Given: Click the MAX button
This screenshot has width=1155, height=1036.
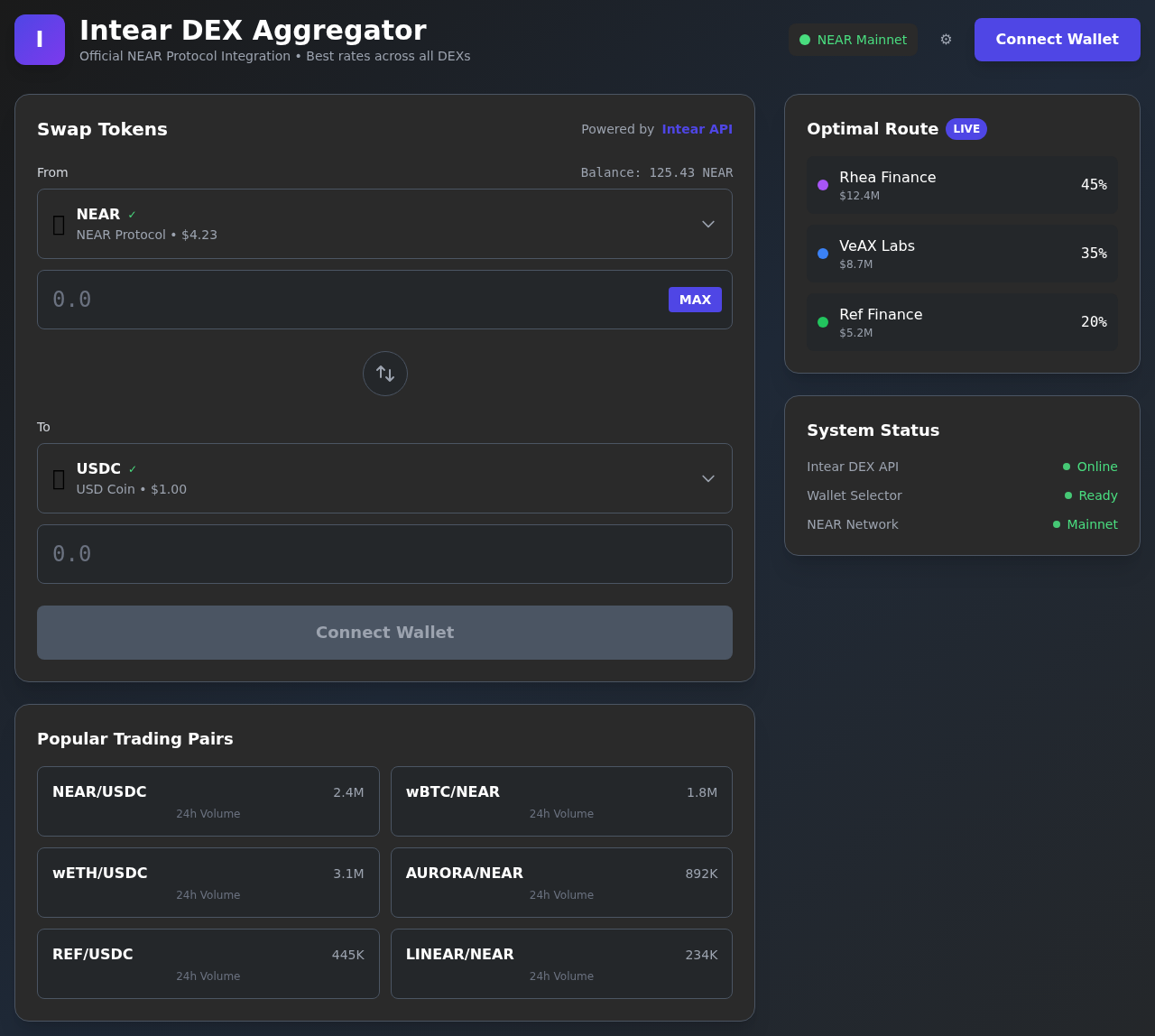Looking at the screenshot, I should tap(695, 299).
